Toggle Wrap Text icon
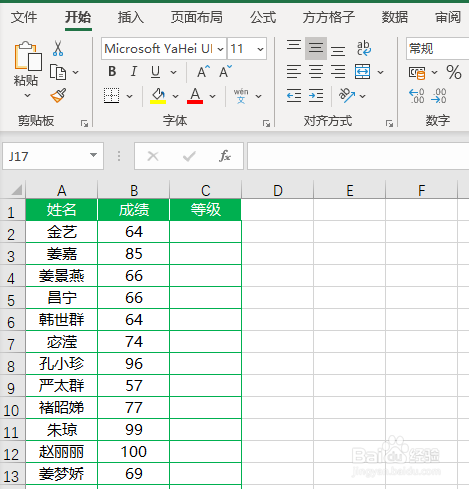The height and width of the screenshot is (489, 469). pyautogui.click(x=363, y=49)
